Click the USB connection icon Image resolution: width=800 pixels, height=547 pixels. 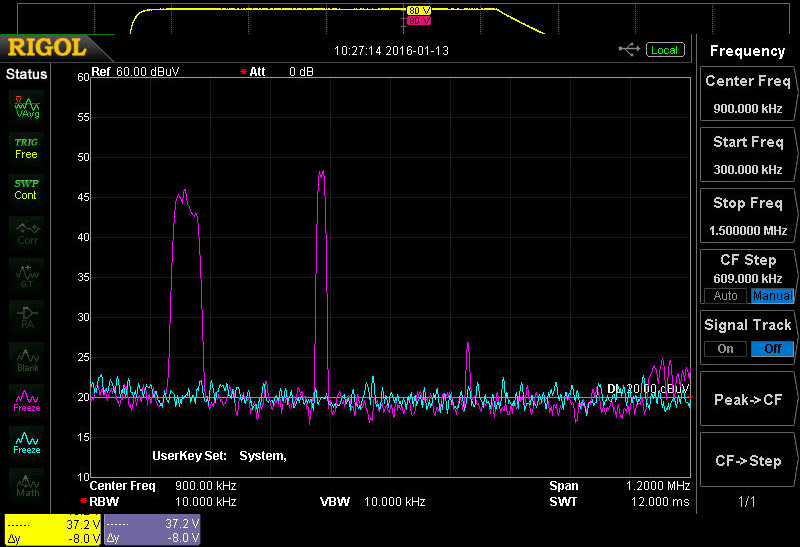629,49
